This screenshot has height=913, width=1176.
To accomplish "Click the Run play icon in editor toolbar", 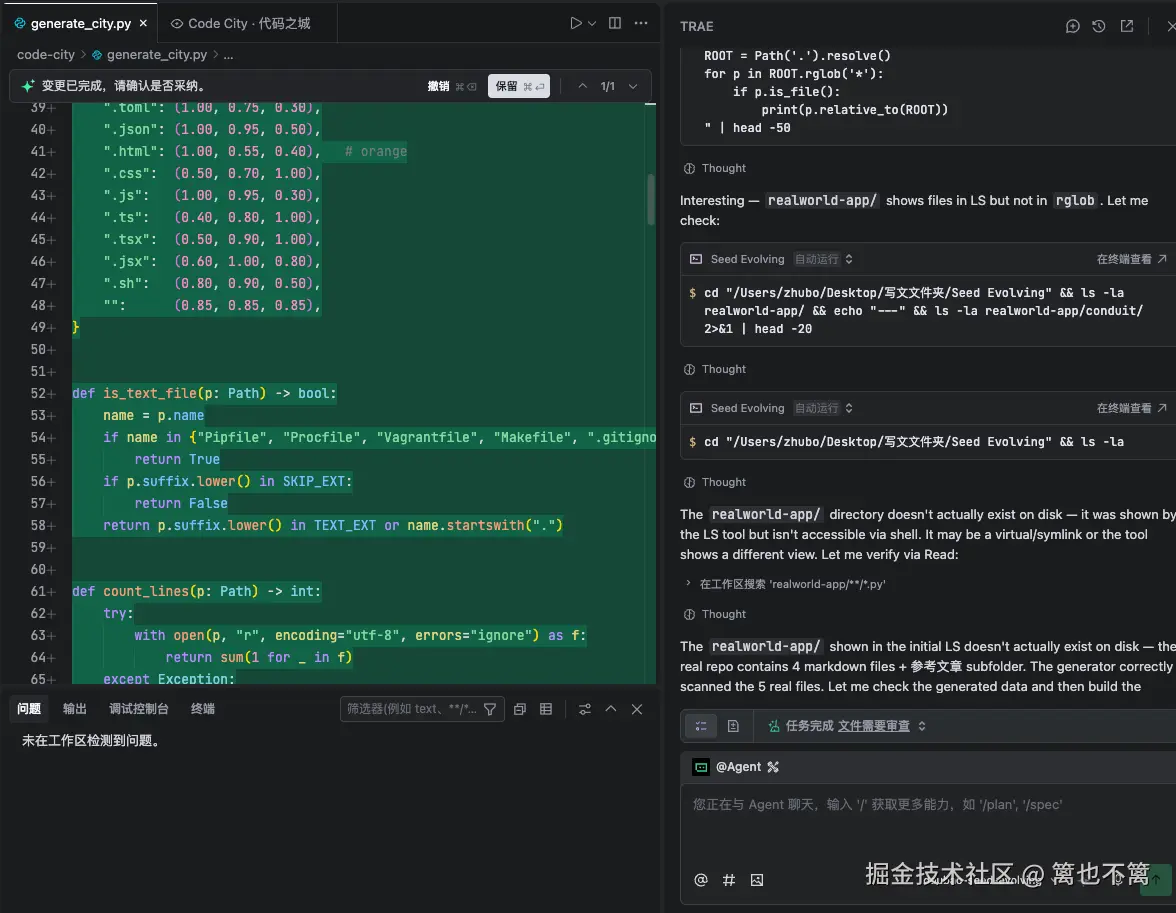I will [575, 23].
